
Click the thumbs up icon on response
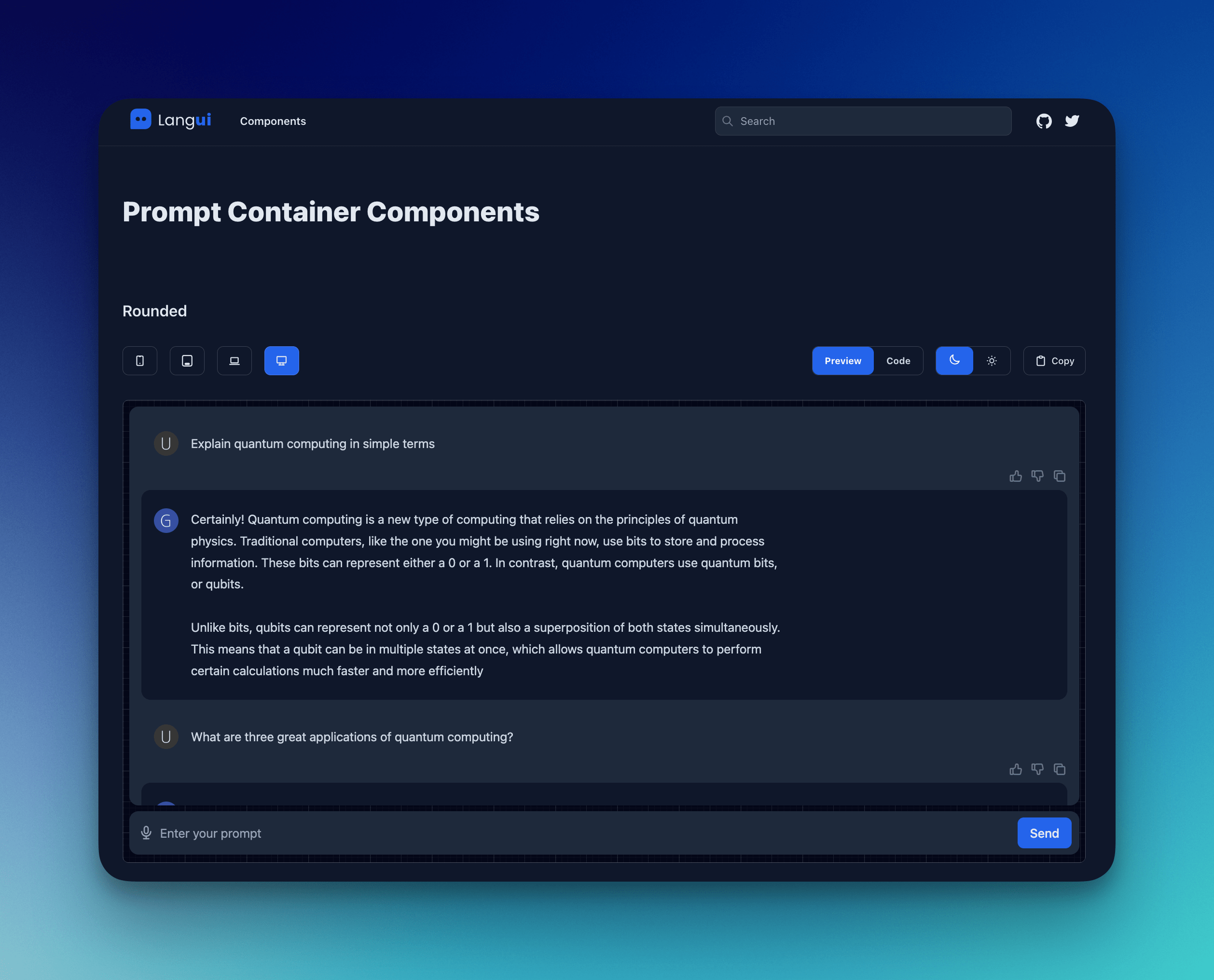pyautogui.click(x=1016, y=476)
